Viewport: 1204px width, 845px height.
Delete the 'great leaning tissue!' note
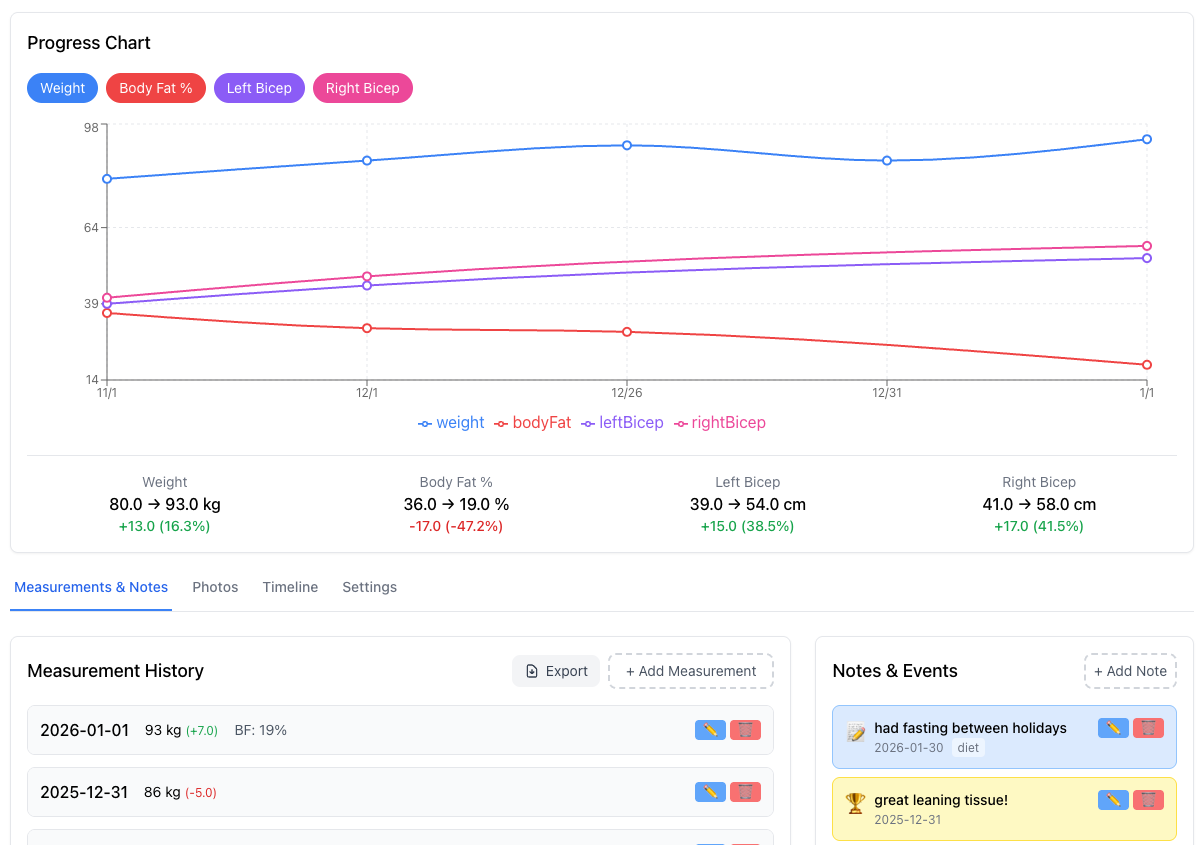click(1148, 800)
